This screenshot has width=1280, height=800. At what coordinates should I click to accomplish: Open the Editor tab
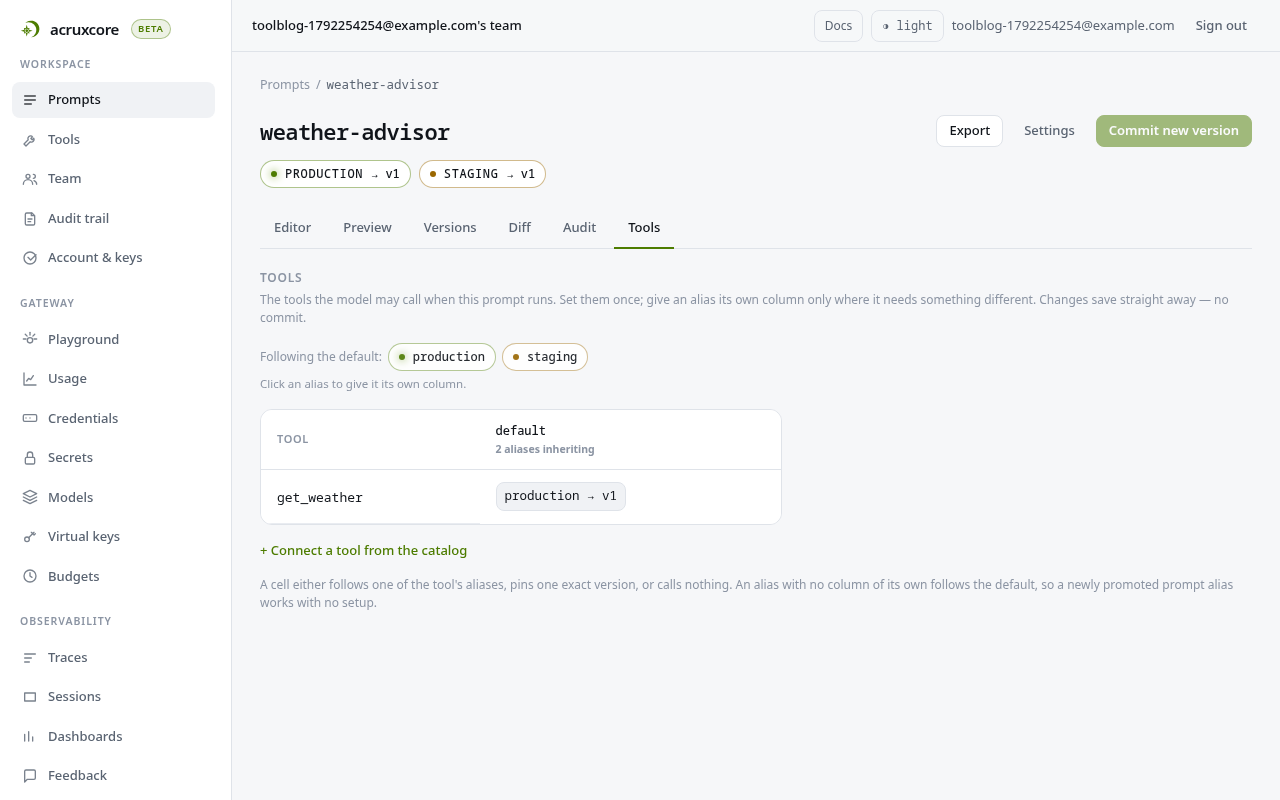(x=292, y=228)
